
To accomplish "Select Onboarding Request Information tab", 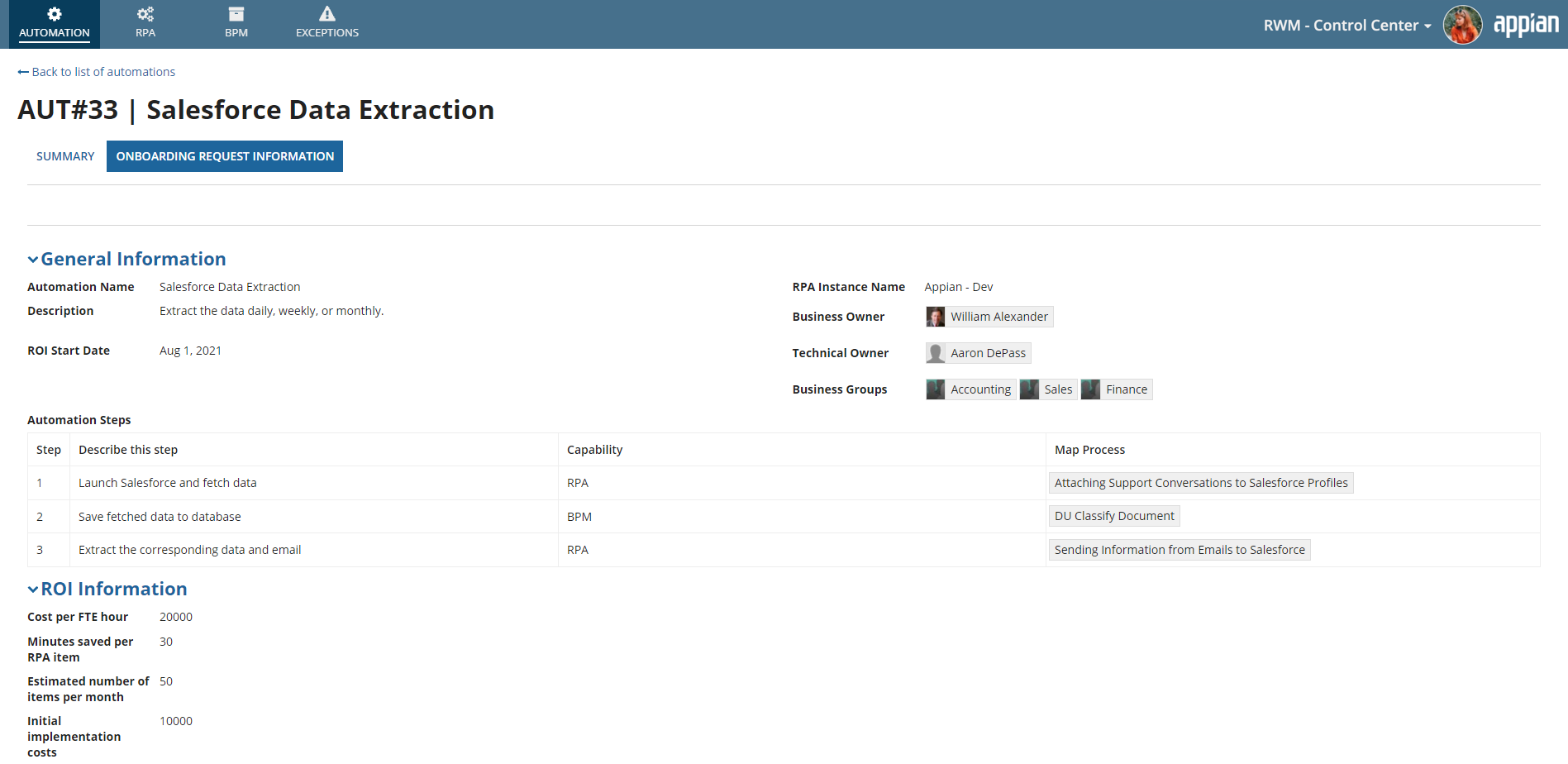I will 225,156.
